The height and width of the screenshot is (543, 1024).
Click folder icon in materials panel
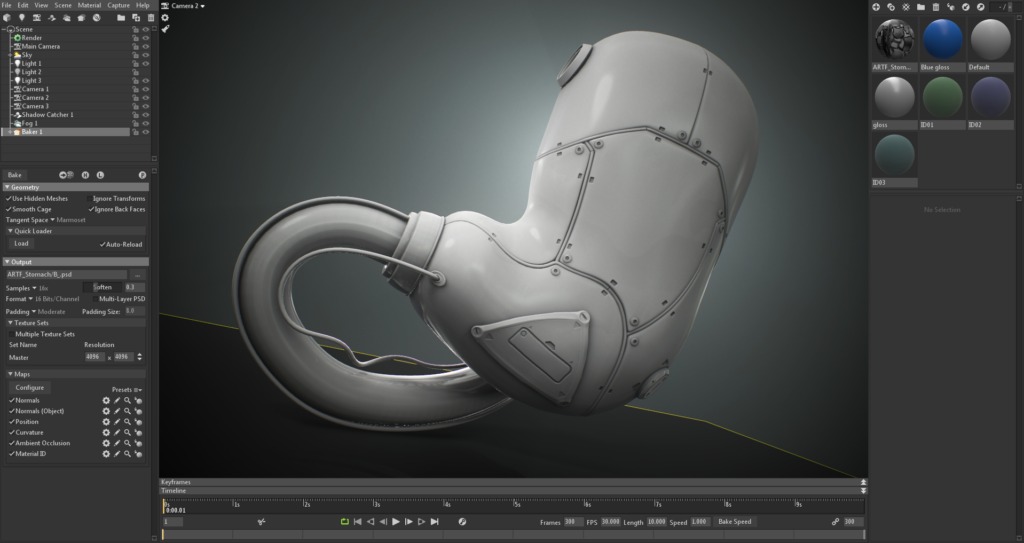[x=921, y=7]
